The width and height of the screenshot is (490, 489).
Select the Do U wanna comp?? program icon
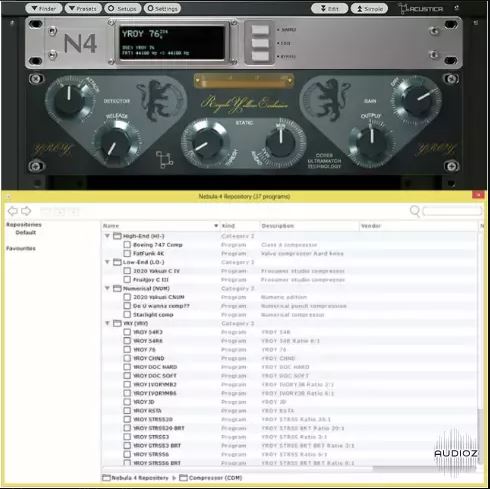127,306
